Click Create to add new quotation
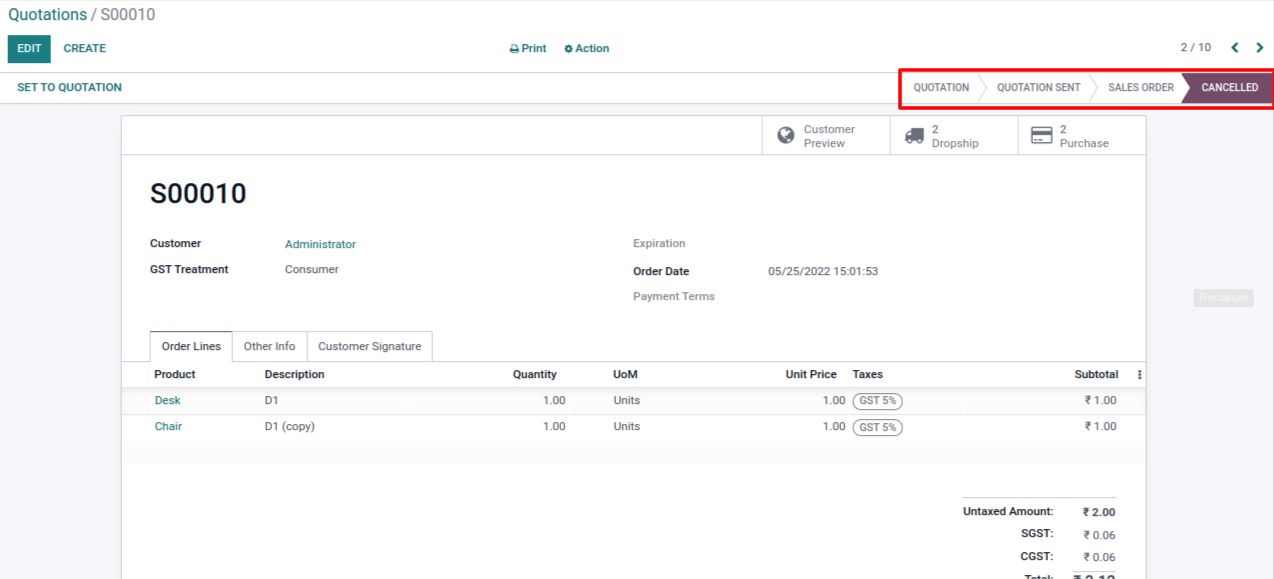This screenshot has width=1274, height=579. (x=85, y=48)
